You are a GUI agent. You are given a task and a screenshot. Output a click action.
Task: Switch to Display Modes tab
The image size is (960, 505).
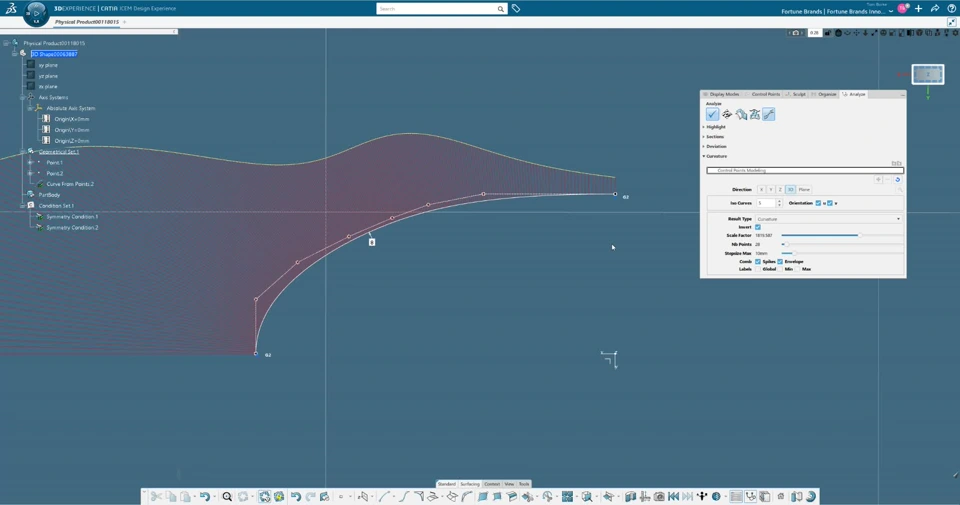pos(724,94)
